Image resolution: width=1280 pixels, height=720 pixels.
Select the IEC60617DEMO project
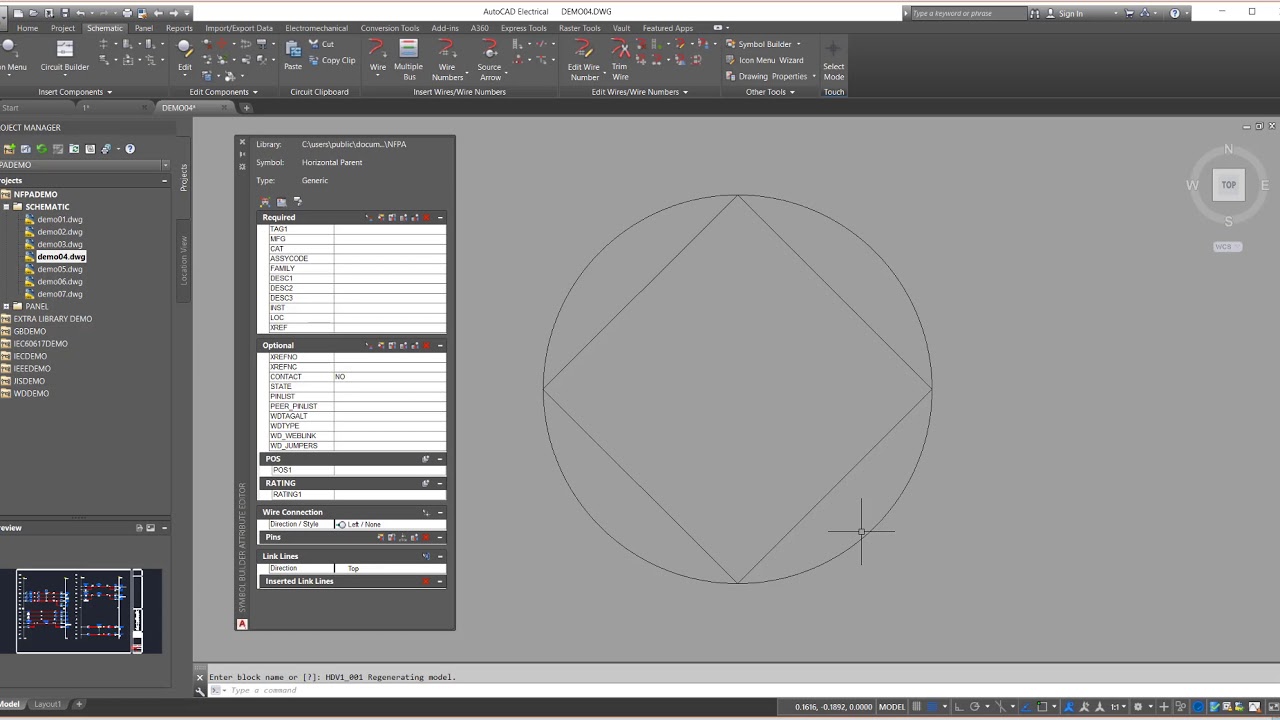coord(40,344)
